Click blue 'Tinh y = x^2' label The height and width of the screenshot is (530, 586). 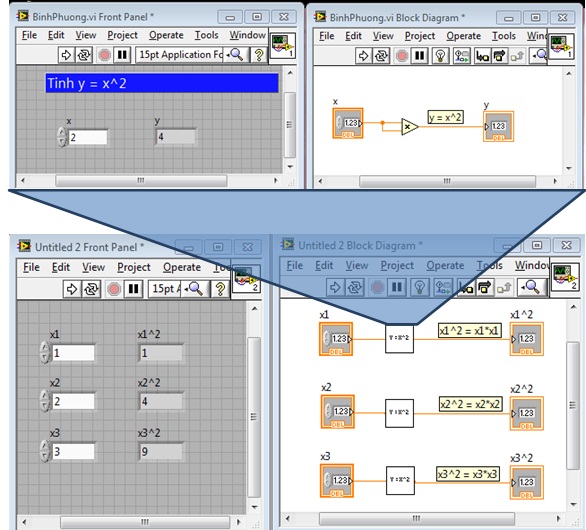(x=162, y=83)
